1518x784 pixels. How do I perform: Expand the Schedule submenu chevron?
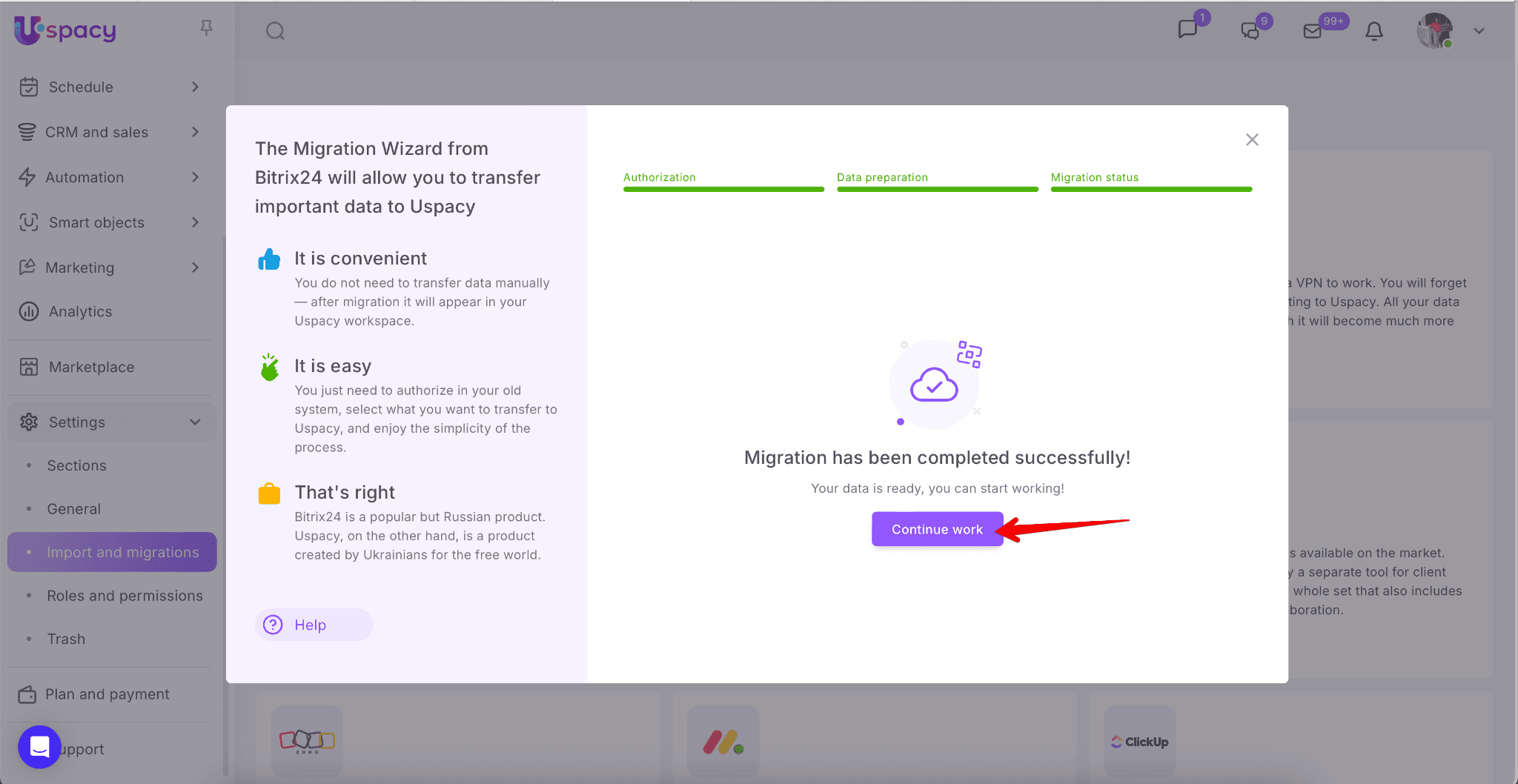(x=195, y=87)
